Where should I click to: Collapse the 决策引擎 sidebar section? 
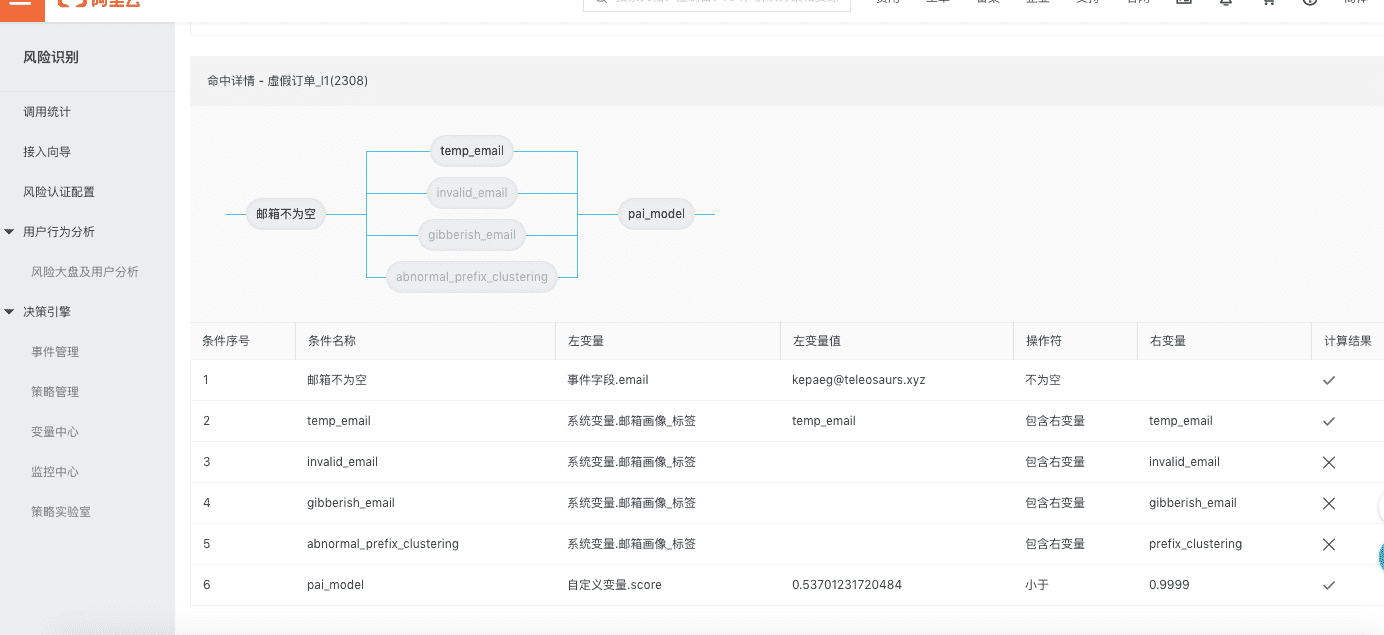[10, 312]
